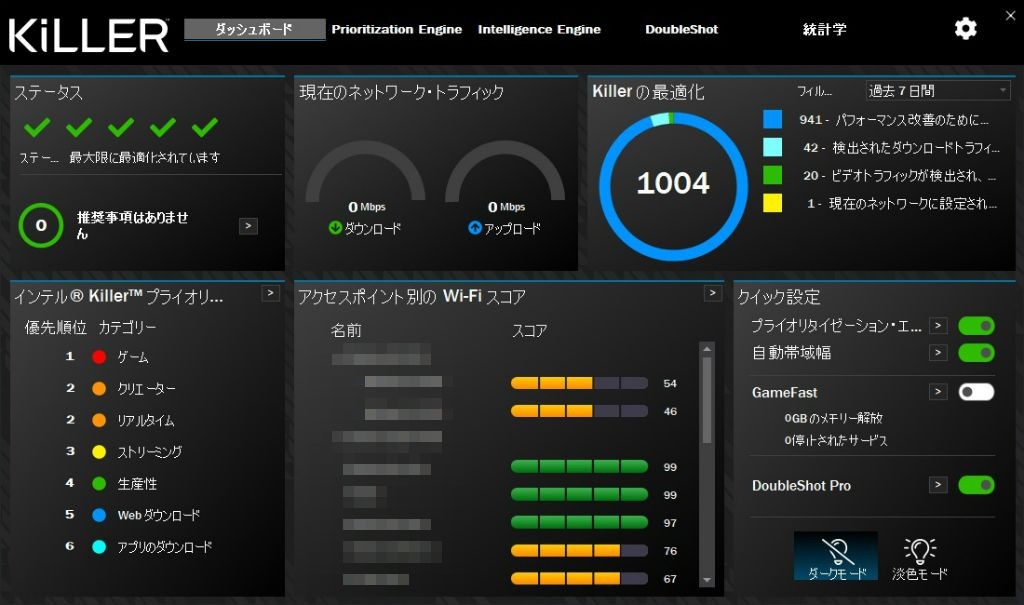Viewport: 1024px width, 605px height.
Task: Click the KiLLER logo
Action: 88,35
